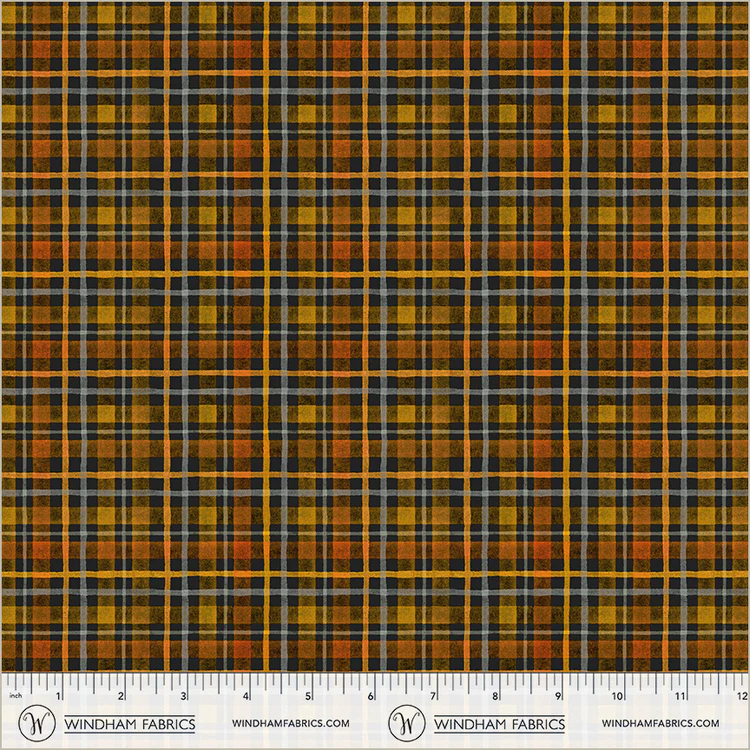Click the 9 inch ruler number
This screenshot has width=750, height=750.
click(557, 696)
